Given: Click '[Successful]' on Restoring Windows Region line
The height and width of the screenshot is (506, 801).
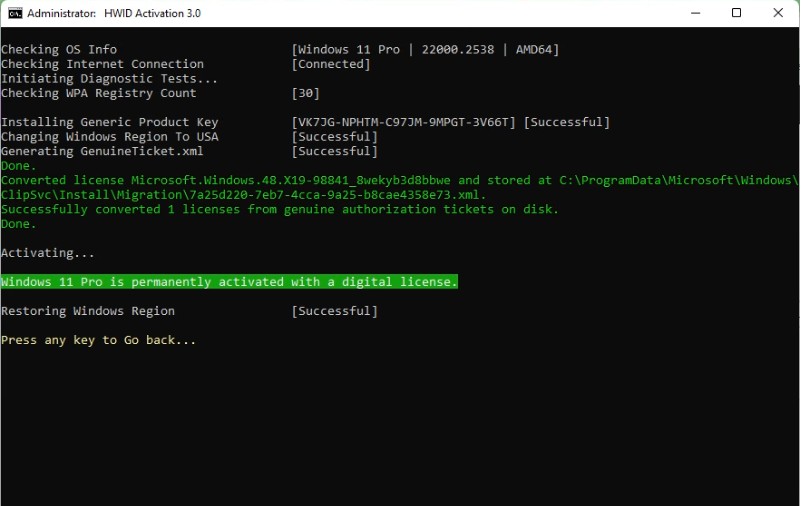Looking at the screenshot, I should tap(335, 311).
